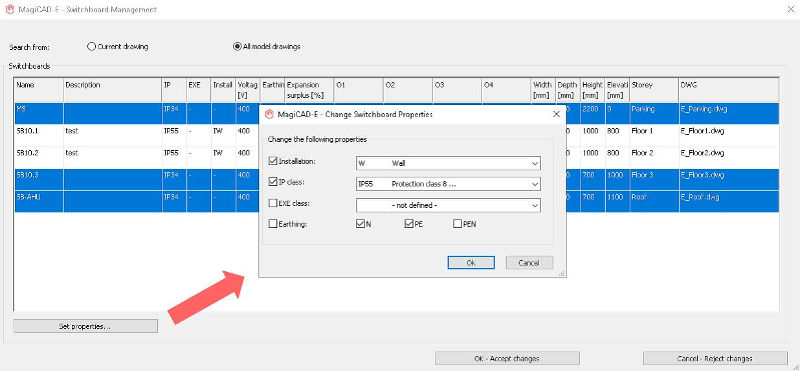Click the Set properties button
Image resolution: width=800 pixels, height=371 pixels.
click(85, 326)
